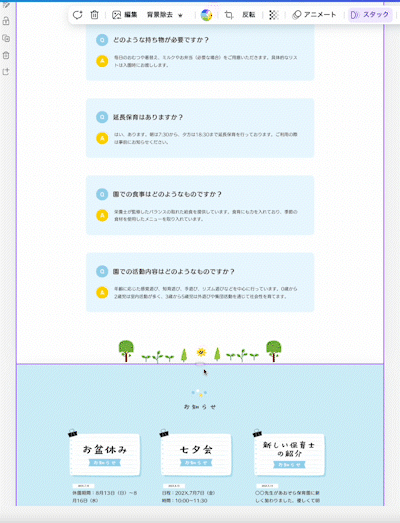Click the 反転 flip button
The width and height of the screenshot is (400, 523).
click(249, 15)
